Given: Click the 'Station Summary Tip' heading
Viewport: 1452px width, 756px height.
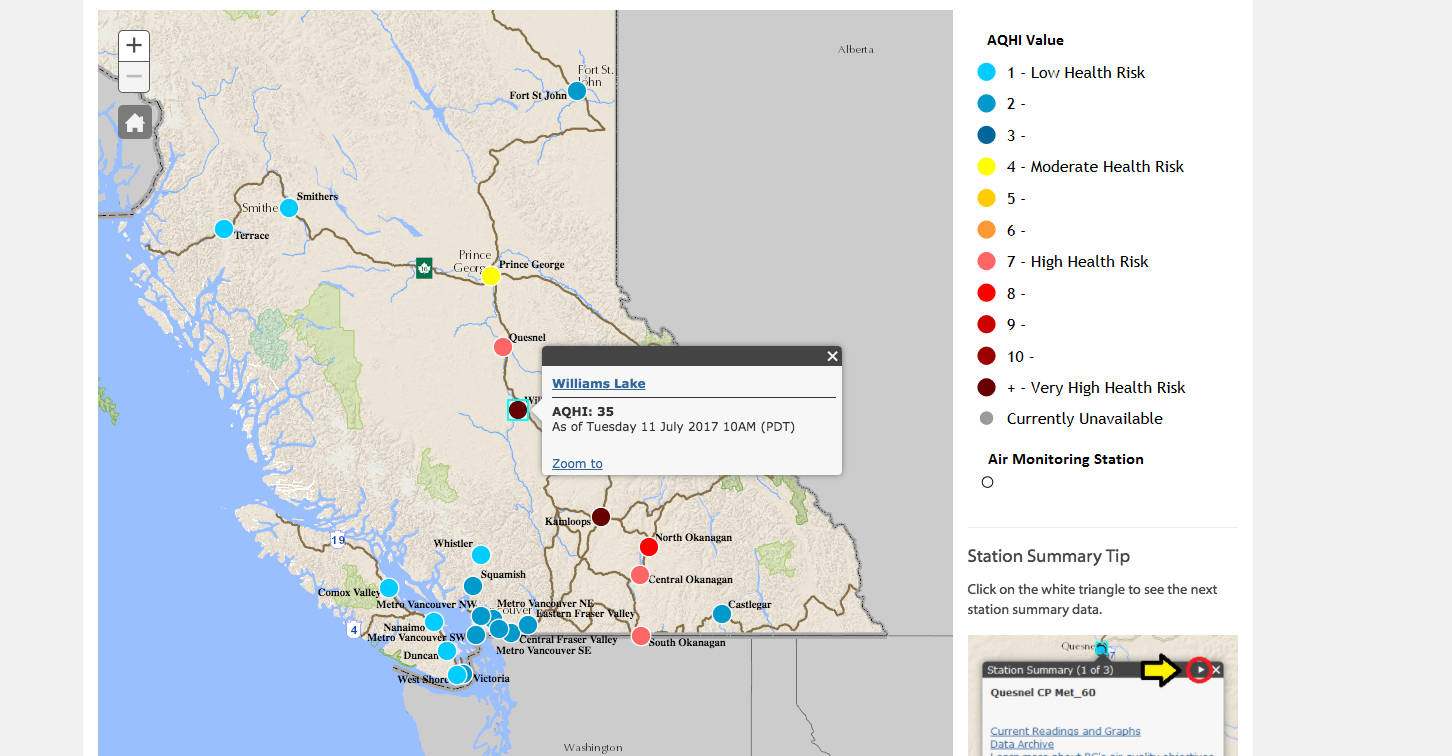Looking at the screenshot, I should [x=1049, y=556].
